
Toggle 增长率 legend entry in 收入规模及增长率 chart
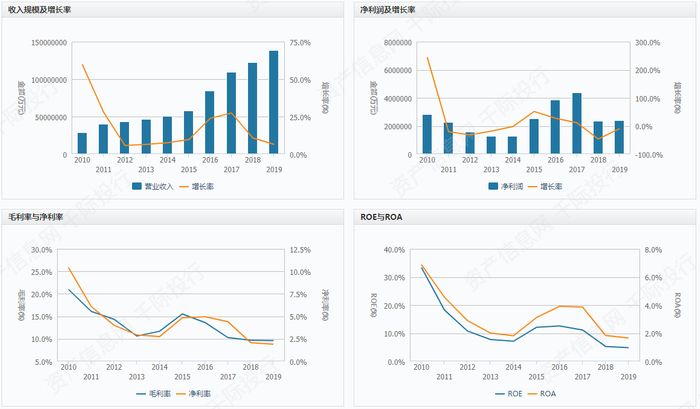coord(196,187)
